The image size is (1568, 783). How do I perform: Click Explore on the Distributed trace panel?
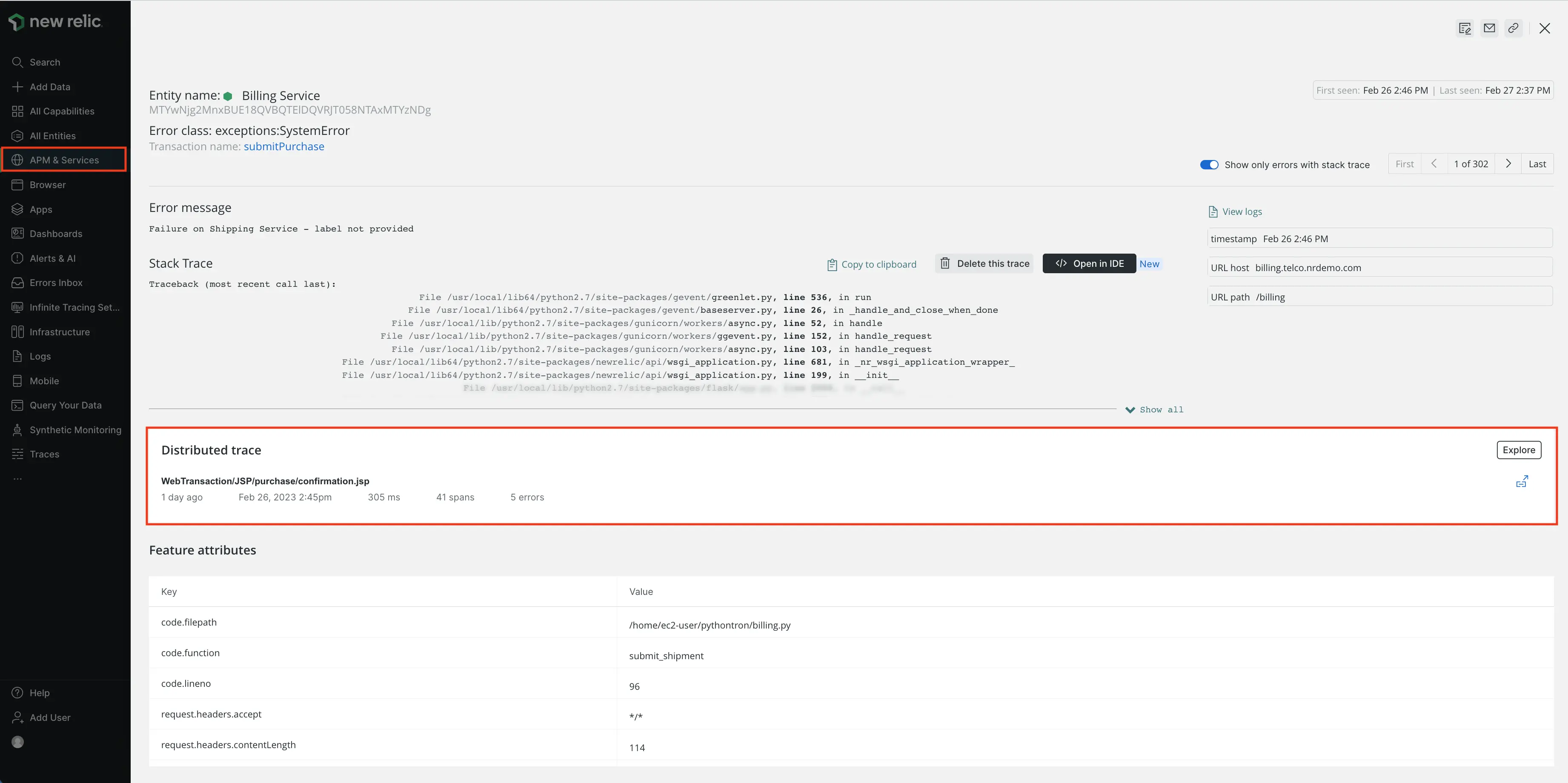pyautogui.click(x=1519, y=450)
